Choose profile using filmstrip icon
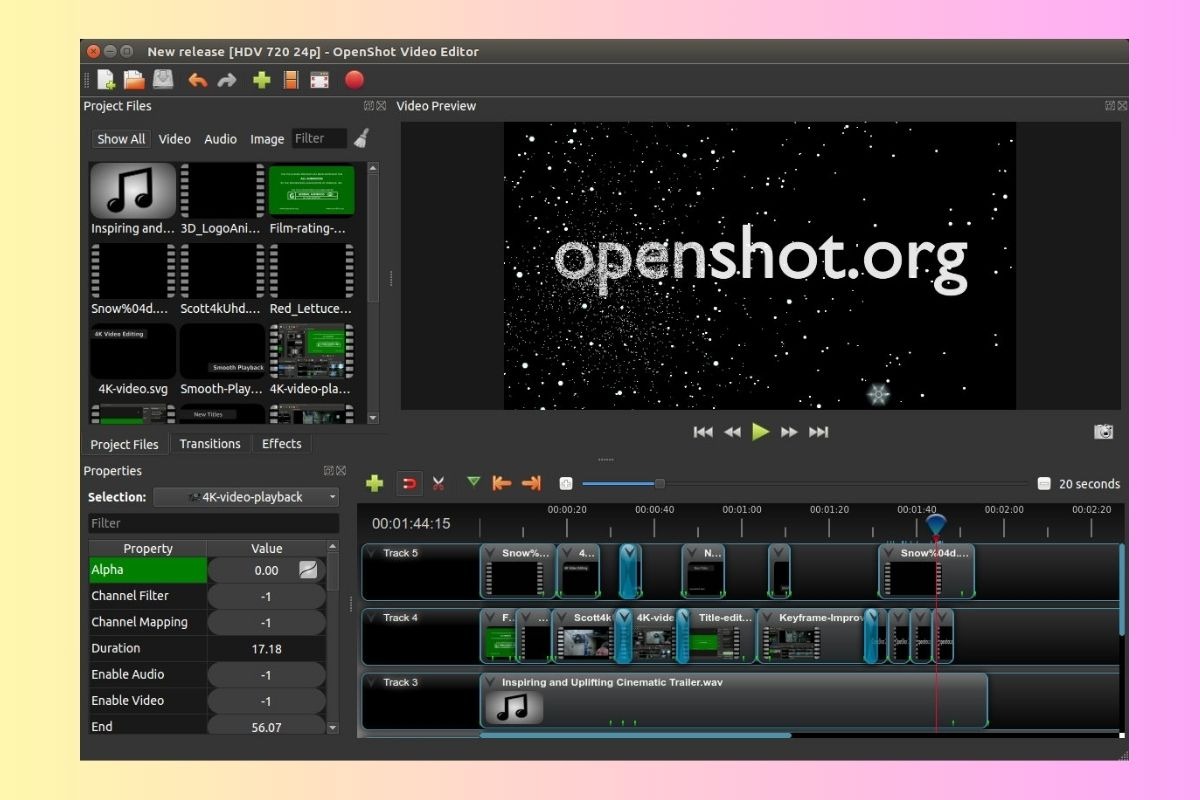The width and height of the screenshot is (1200, 800). 290,80
